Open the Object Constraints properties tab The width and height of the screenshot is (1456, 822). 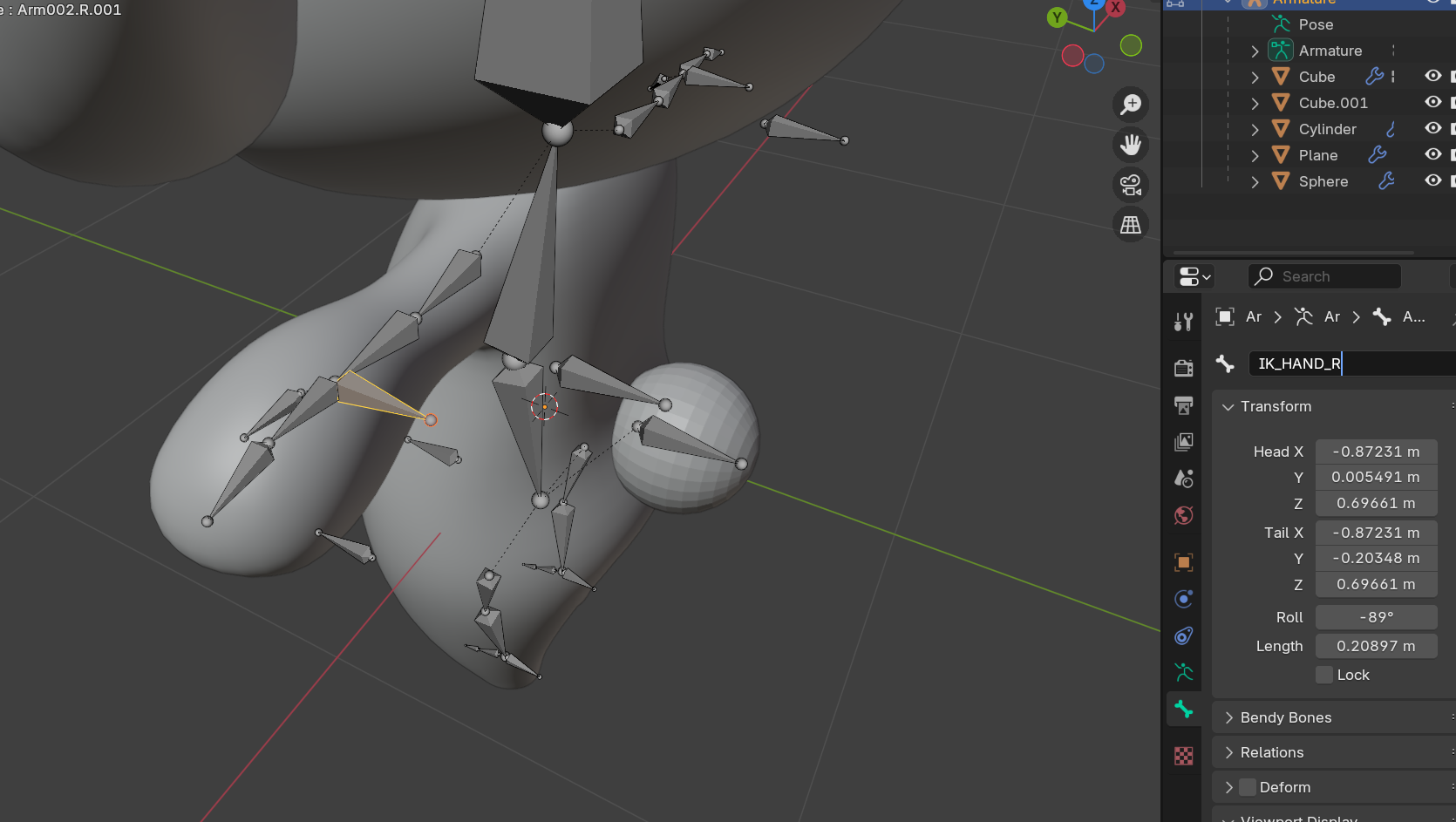[1183, 635]
